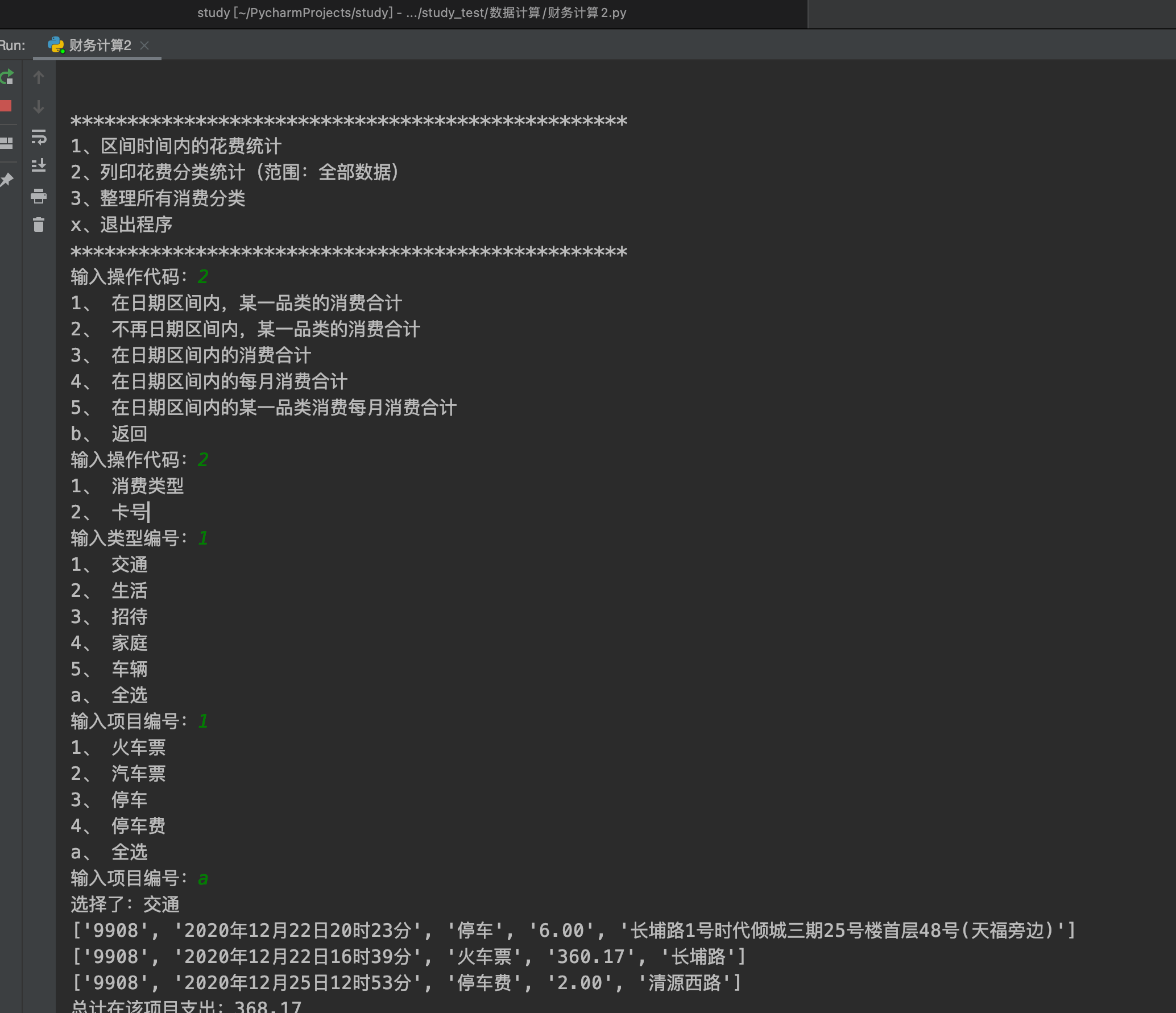Close the 财务计算2 run tab
This screenshot has height=1013, width=1176.
click(x=144, y=45)
